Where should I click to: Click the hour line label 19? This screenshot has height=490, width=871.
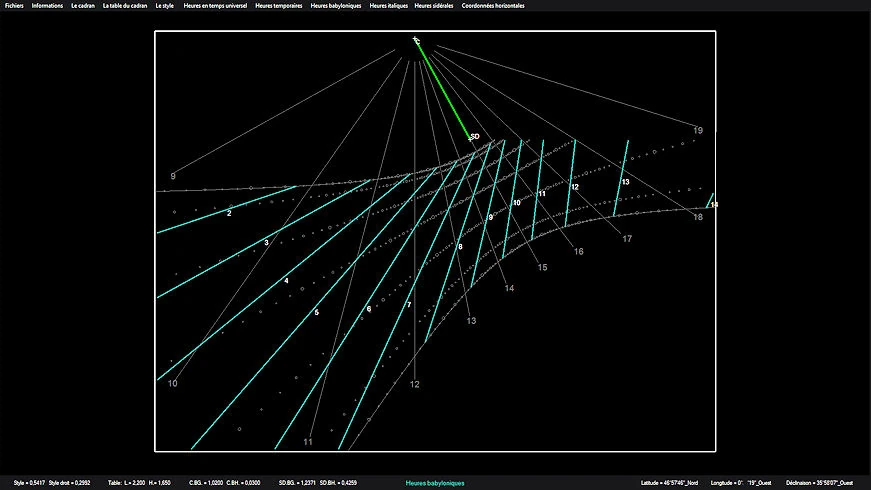coord(698,130)
